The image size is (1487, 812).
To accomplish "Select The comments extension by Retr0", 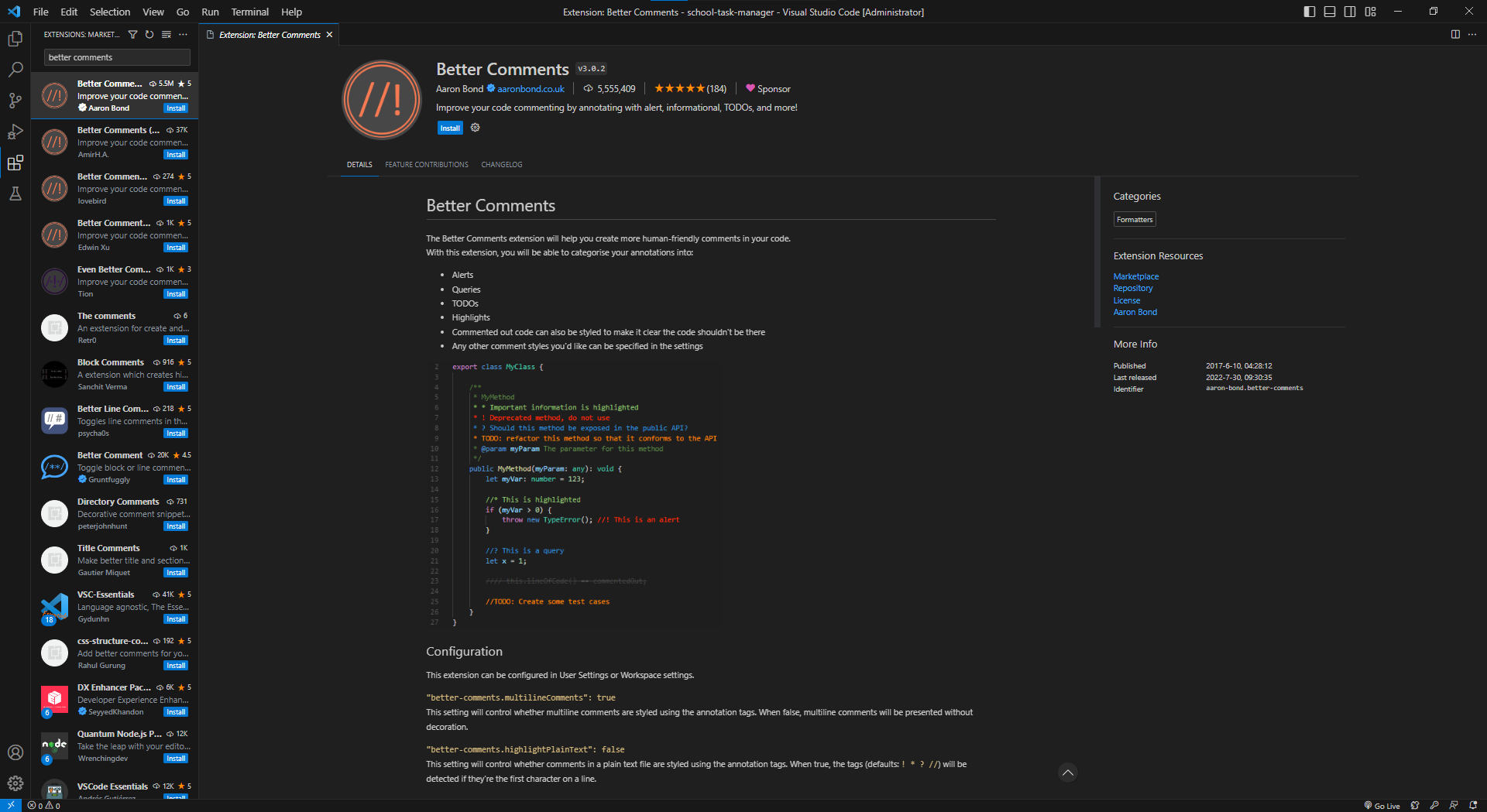I will tap(115, 328).
